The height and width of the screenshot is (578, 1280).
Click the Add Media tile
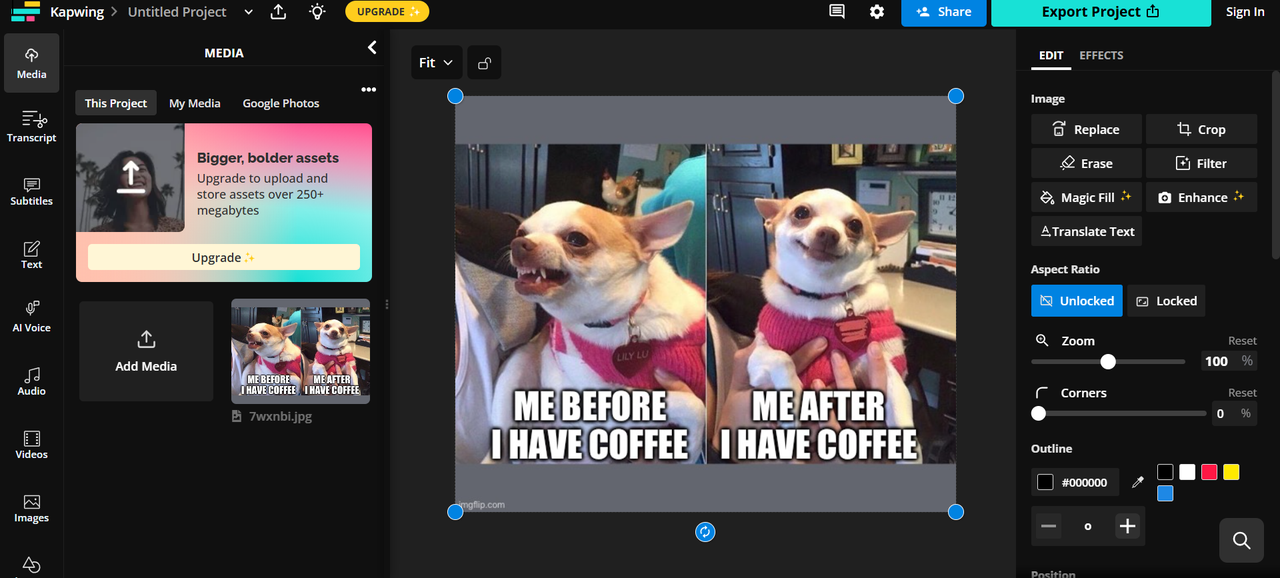click(x=146, y=352)
